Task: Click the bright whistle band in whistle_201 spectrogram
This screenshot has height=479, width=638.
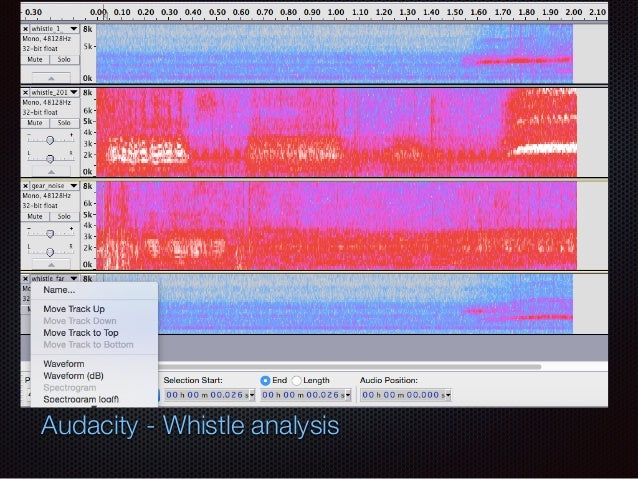Action: click(545, 149)
